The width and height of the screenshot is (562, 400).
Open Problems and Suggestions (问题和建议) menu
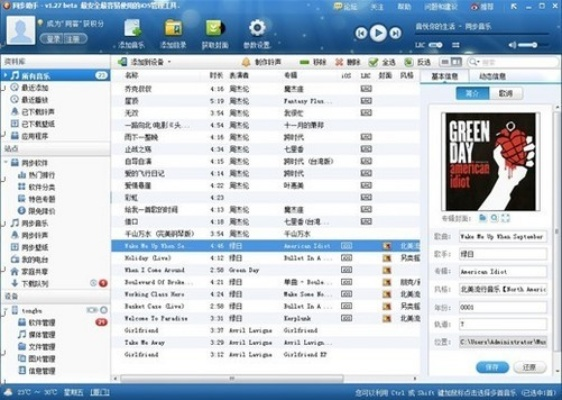[x=441, y=6]
